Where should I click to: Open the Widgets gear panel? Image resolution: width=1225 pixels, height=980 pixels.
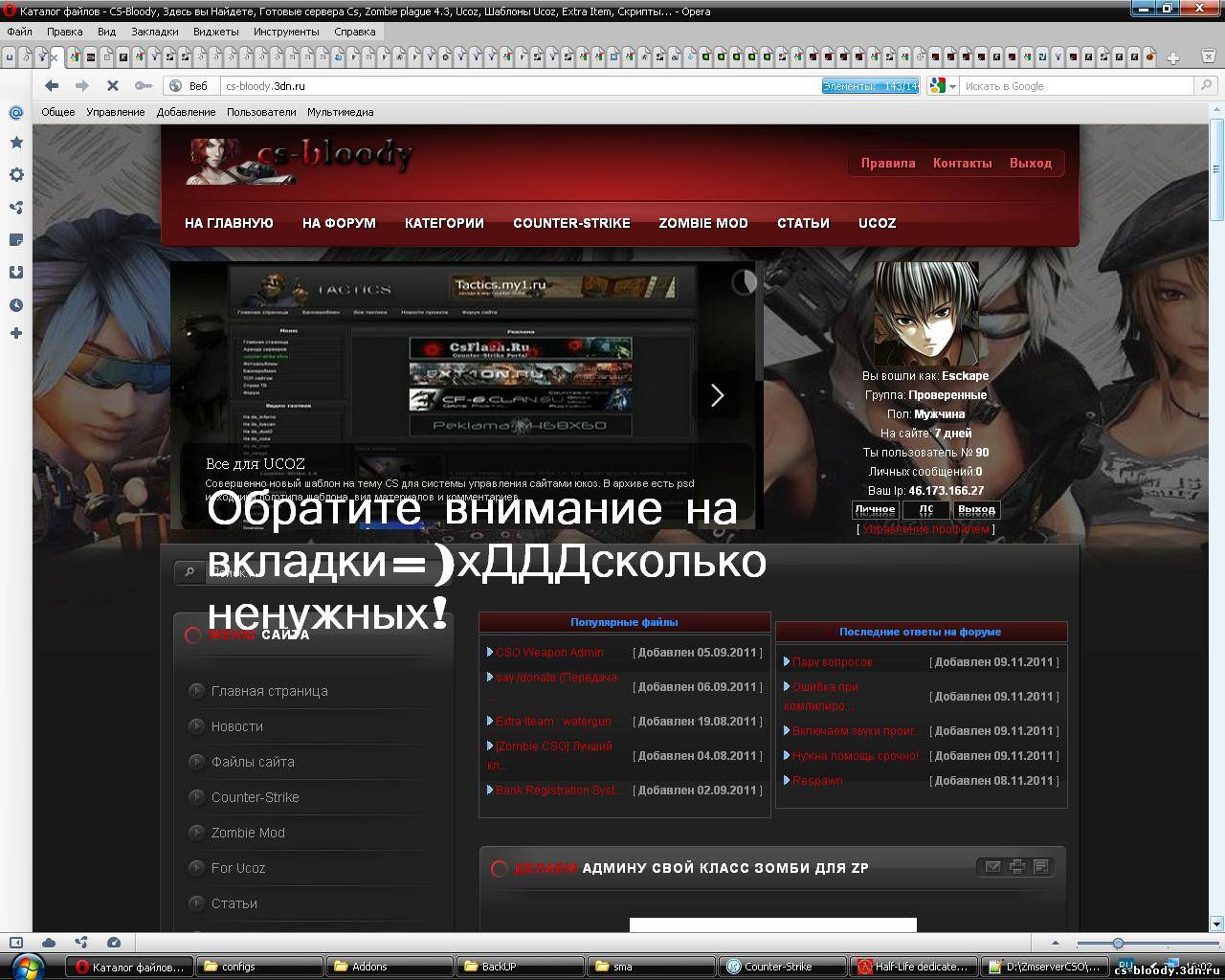click(16, 175)
